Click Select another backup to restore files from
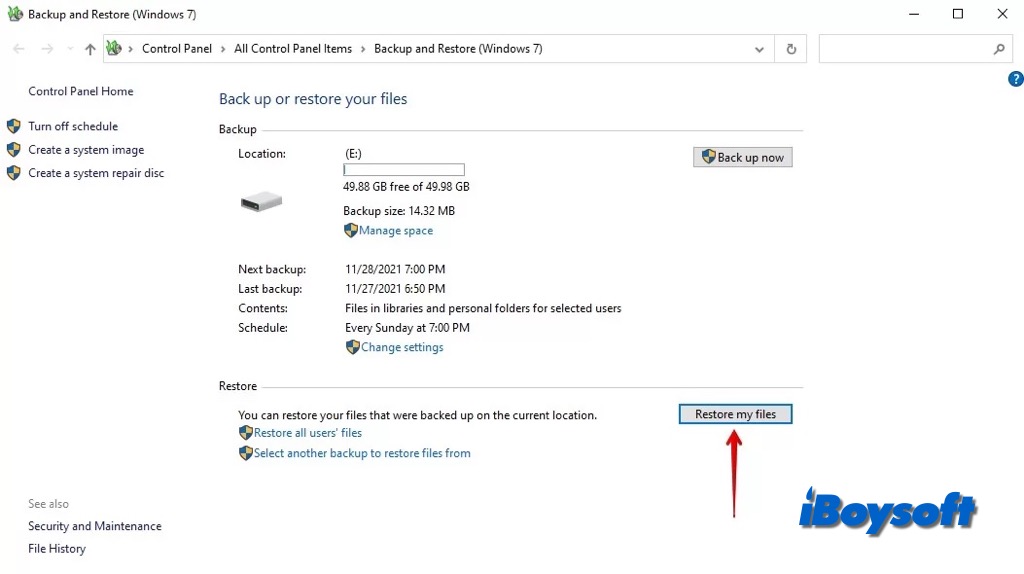Image resolution: width=1024 pixels, height=574 pixels. (x=362, y=453)
